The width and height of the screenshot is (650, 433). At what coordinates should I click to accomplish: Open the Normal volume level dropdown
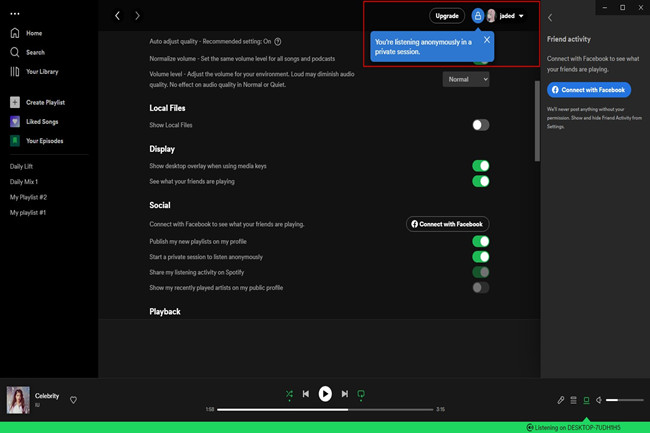click(x=465, y=79)
